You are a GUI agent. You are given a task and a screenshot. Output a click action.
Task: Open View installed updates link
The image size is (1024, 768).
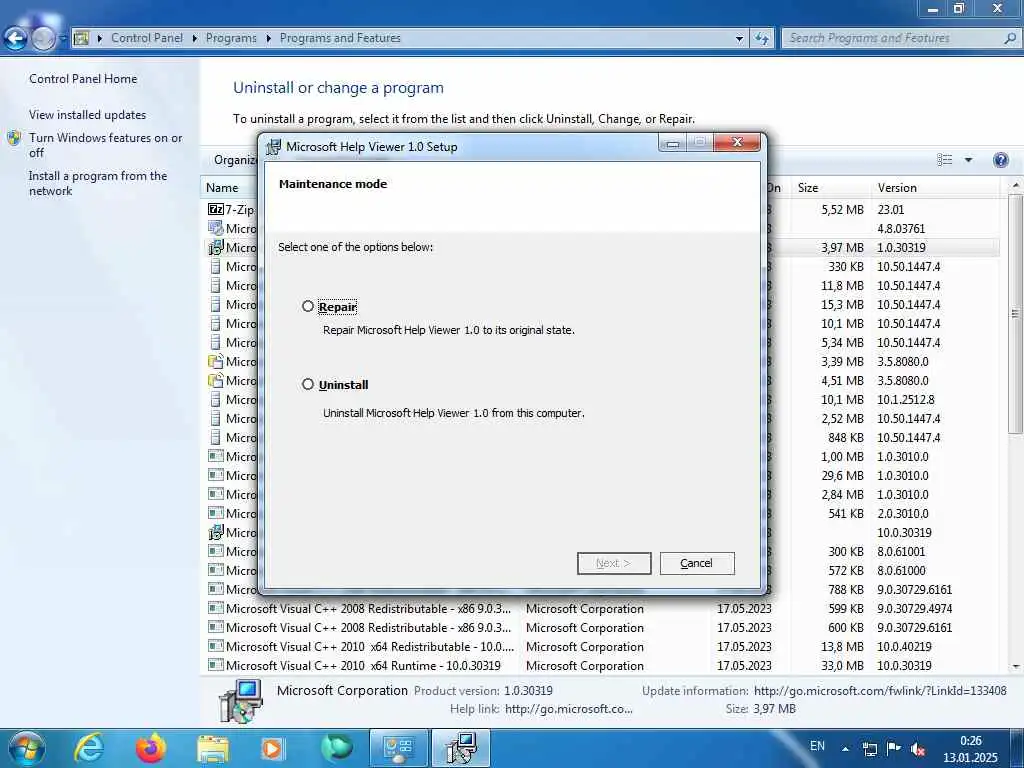point(88,114)
